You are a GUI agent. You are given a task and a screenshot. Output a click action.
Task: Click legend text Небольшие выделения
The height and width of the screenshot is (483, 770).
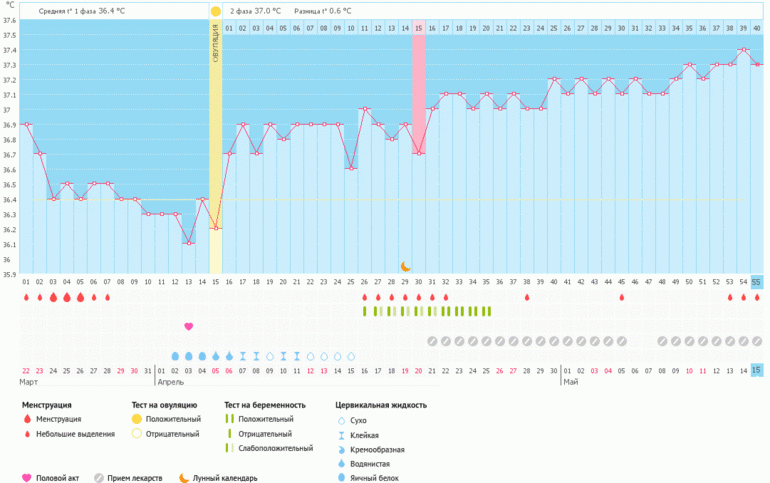pyautogui.click(x=75, y=434)
